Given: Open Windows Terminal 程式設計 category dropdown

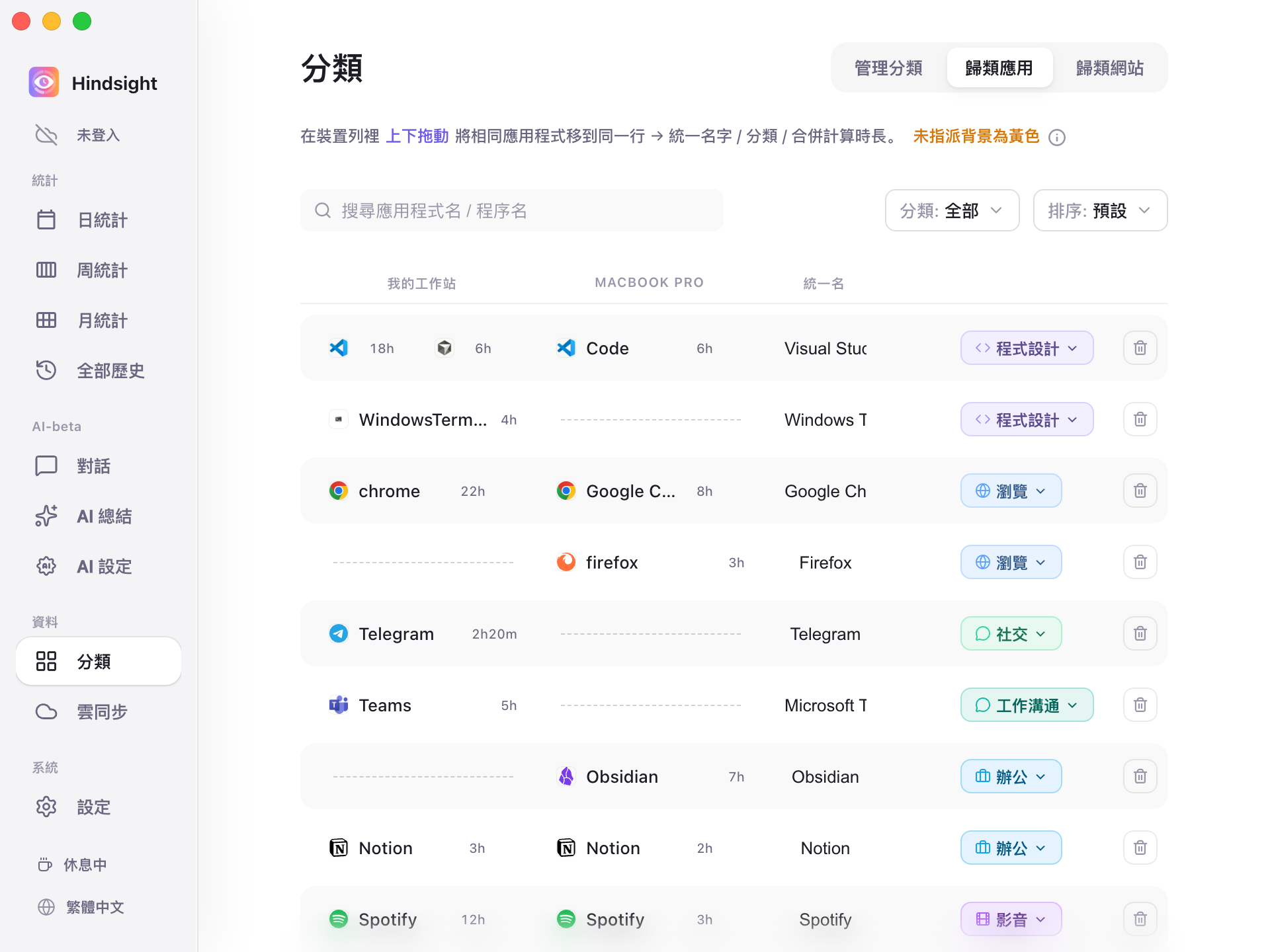Looking at the screenshot, I should (1027, 419).
